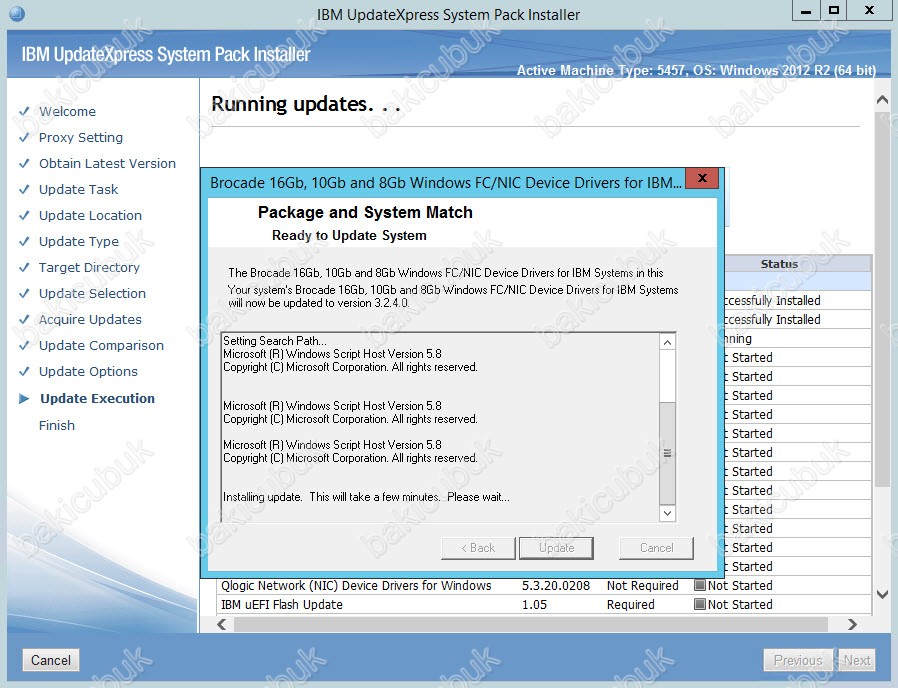The width and height of the screenshot is (898, 688).
Task: Click "IBM uEFI Flash Update" row name
Action: (x=282, y=604)
